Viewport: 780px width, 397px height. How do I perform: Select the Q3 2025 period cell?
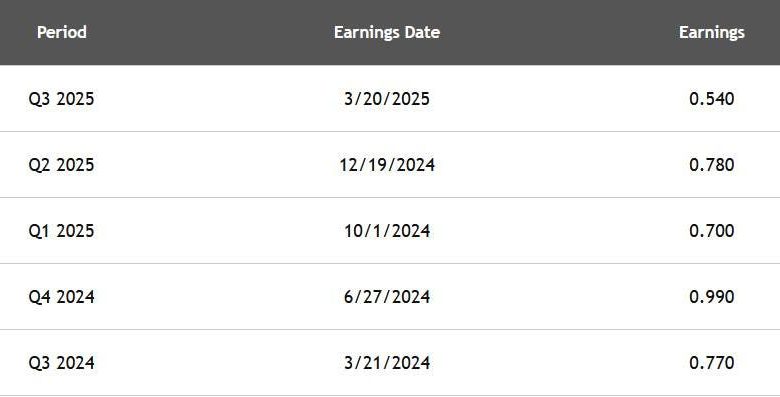click(61, 99)
